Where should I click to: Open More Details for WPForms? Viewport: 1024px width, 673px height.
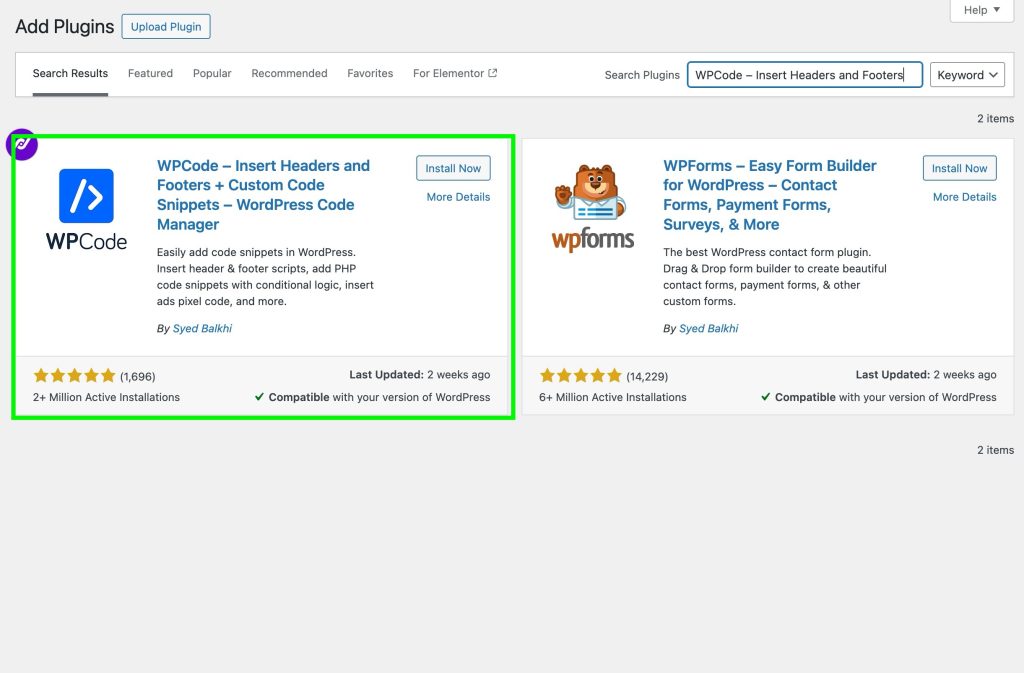(965, 197)
